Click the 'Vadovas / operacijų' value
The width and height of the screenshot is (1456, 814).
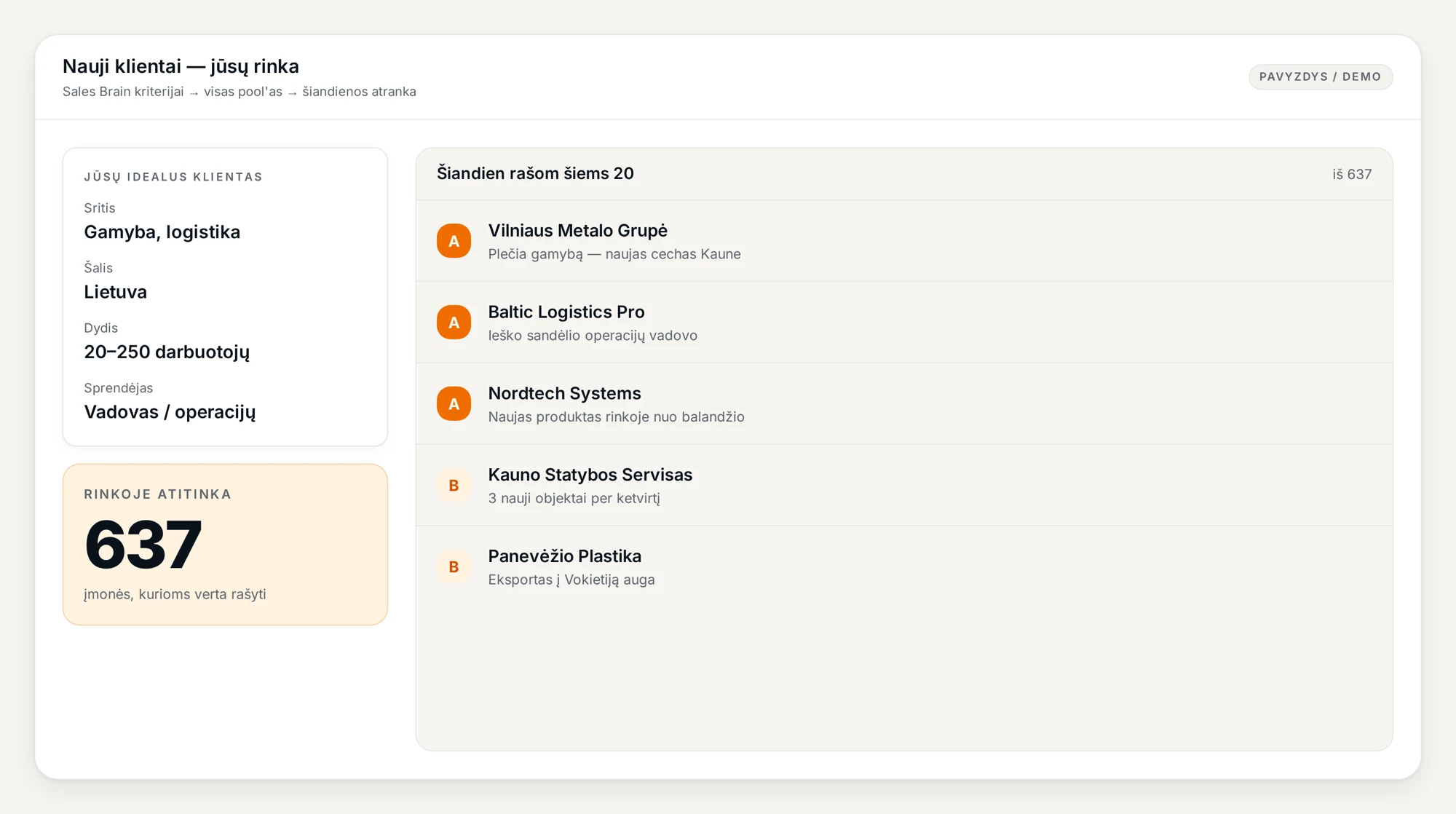170,412
